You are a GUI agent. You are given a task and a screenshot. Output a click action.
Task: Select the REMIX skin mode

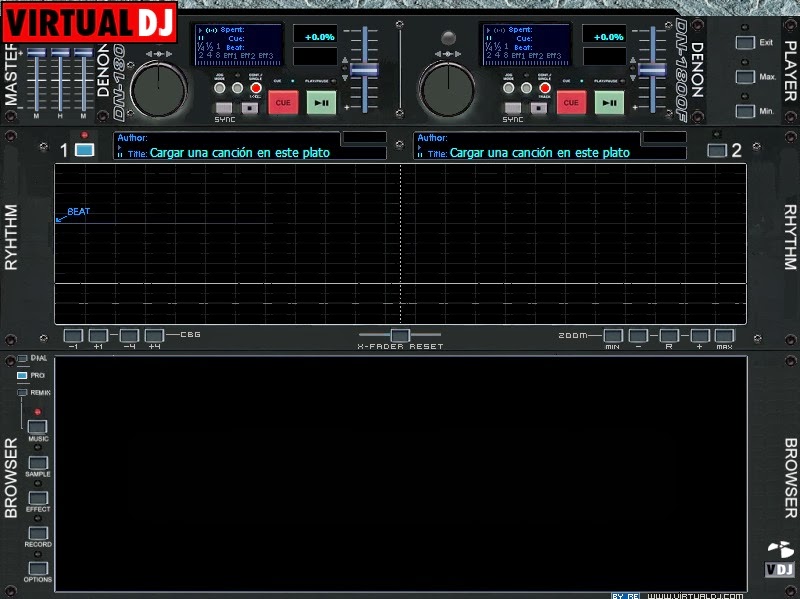(22, 392)
